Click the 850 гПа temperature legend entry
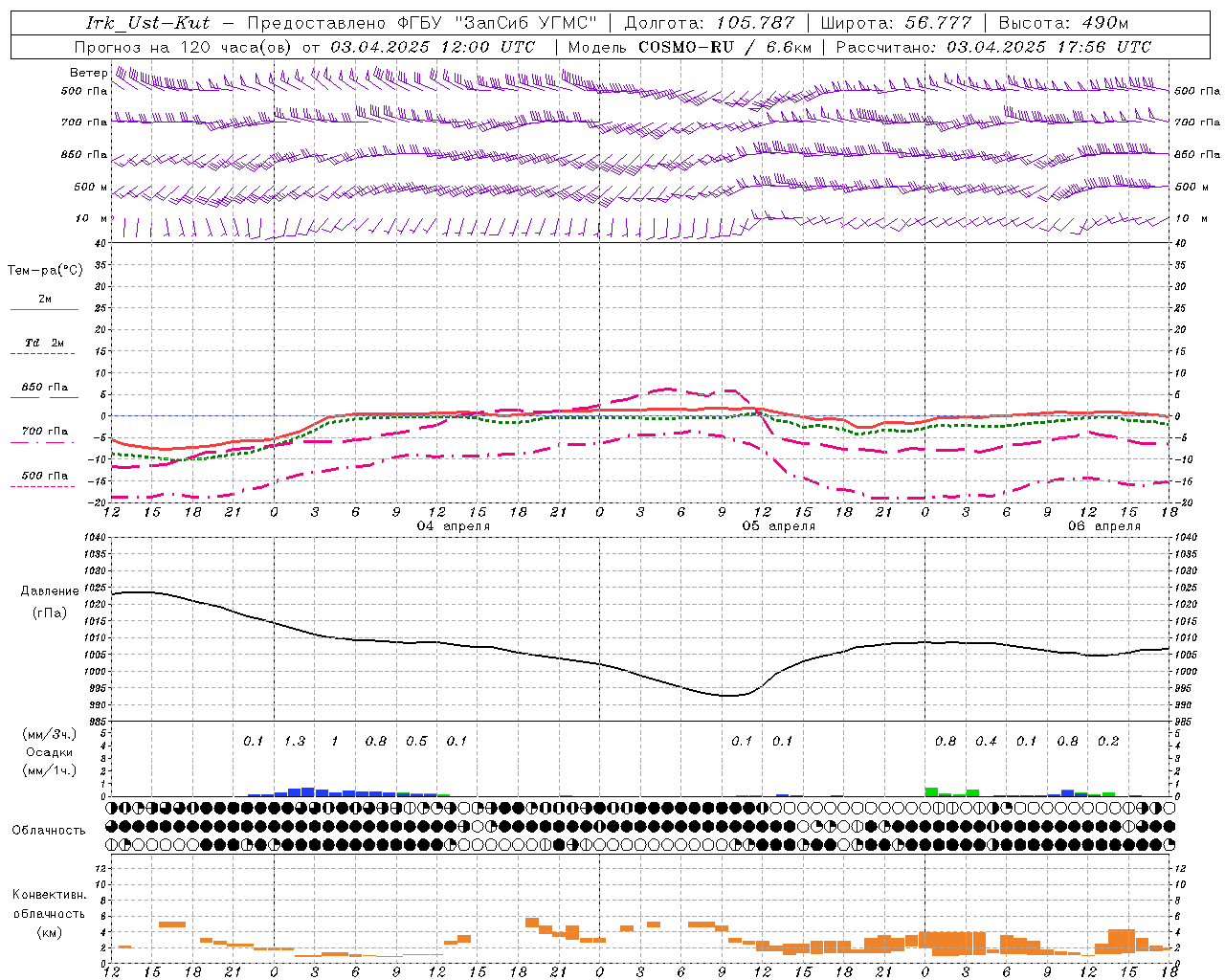 click(x=45, y=388)
